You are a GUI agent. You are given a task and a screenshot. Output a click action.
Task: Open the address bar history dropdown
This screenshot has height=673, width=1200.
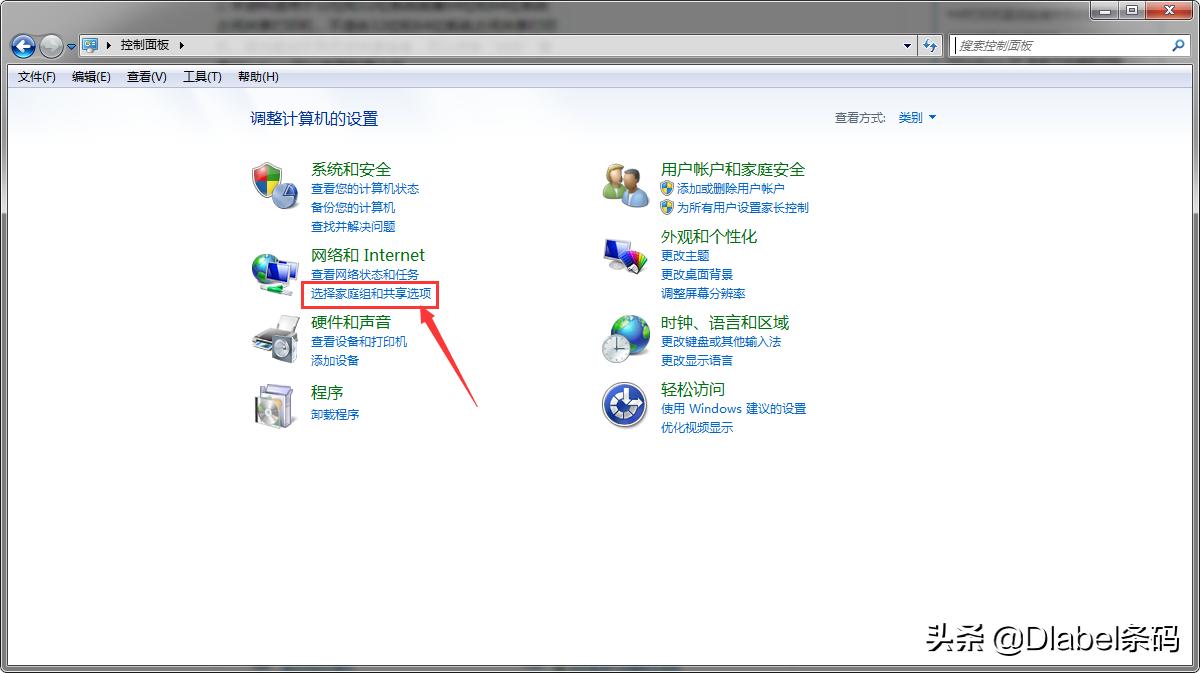[906, 45]
